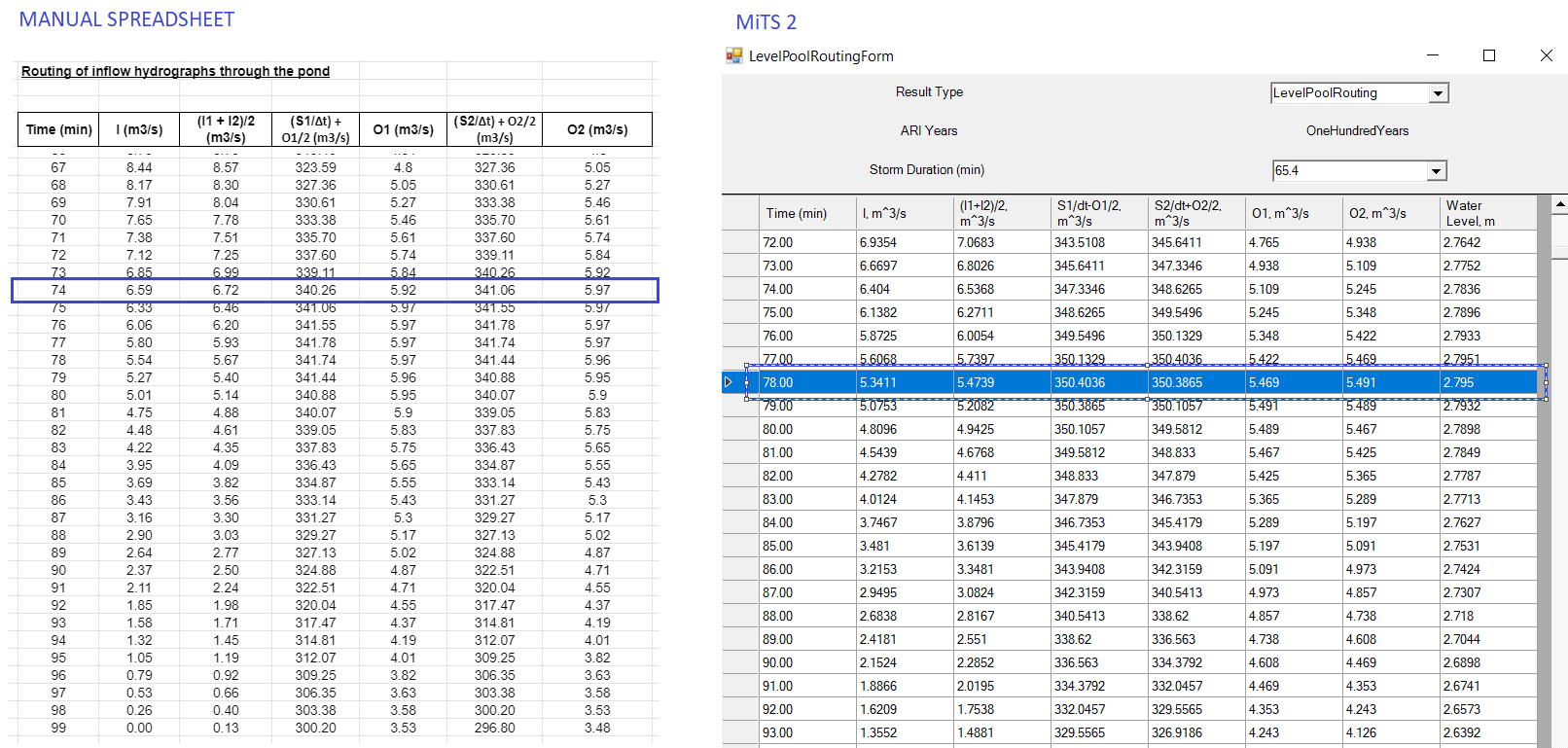Click the ARI Years label
Image resolution: width=1568 pixels, height=748 pixels.
929,130
